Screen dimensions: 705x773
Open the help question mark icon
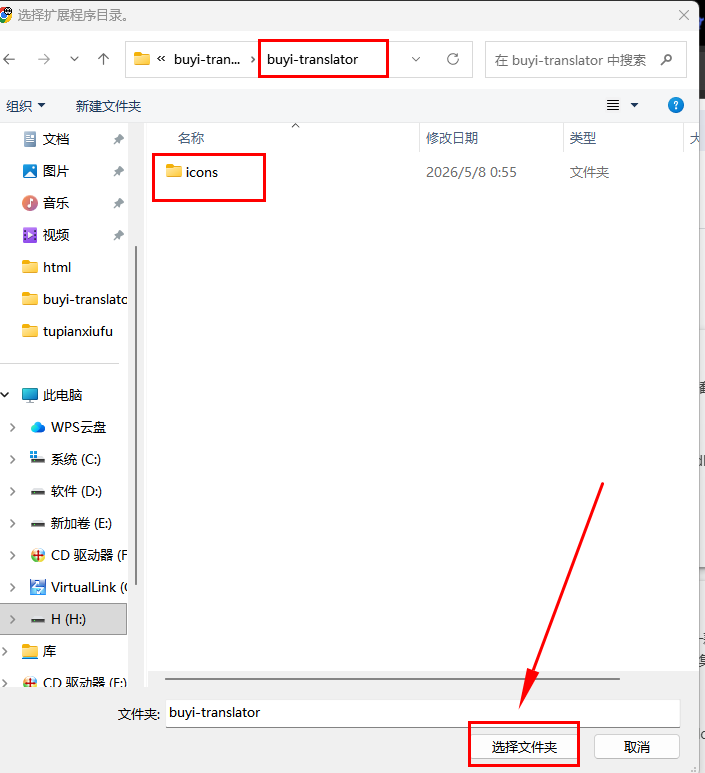coord(675,105)
